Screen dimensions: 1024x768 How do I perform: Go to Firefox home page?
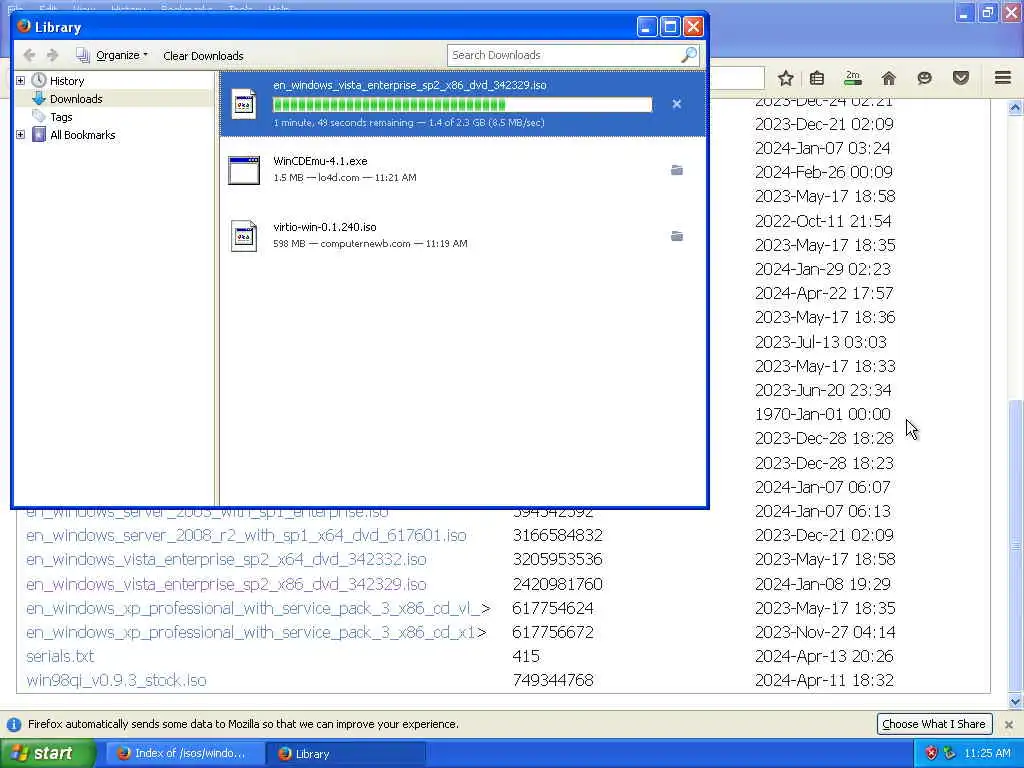point(889,78)
